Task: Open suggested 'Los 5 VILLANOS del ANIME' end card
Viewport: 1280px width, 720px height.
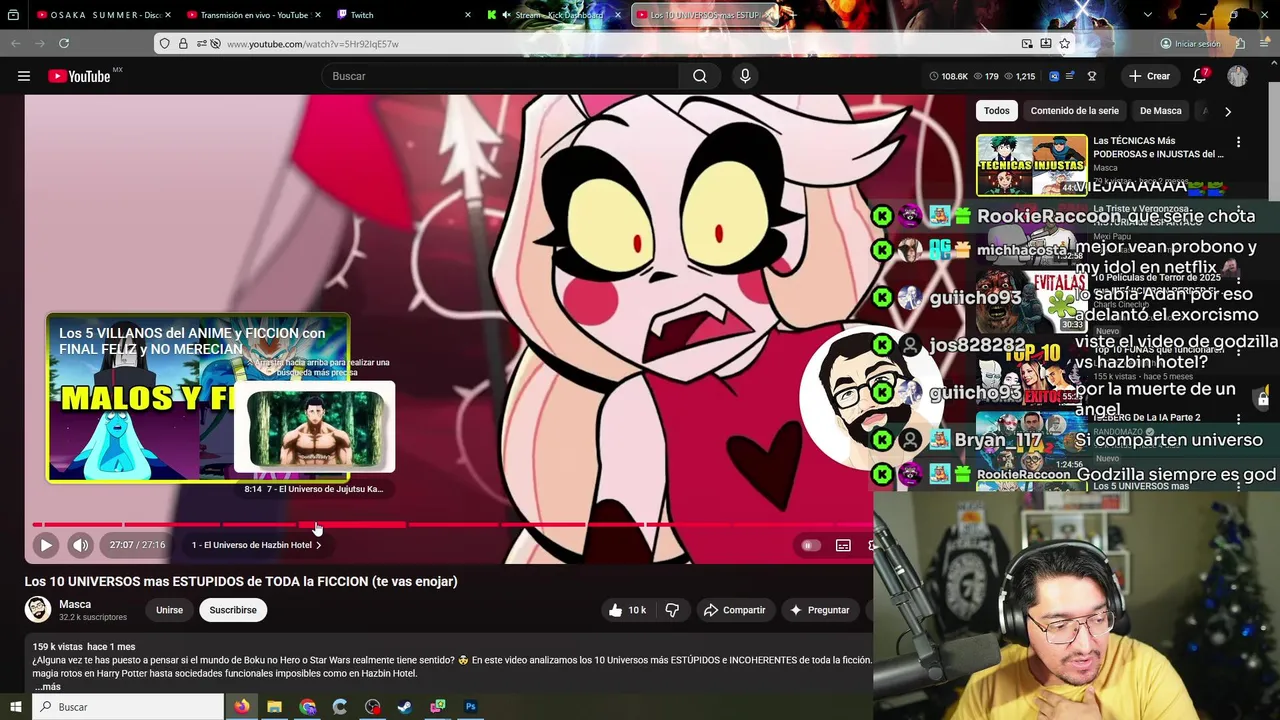Action: [198, 398]
